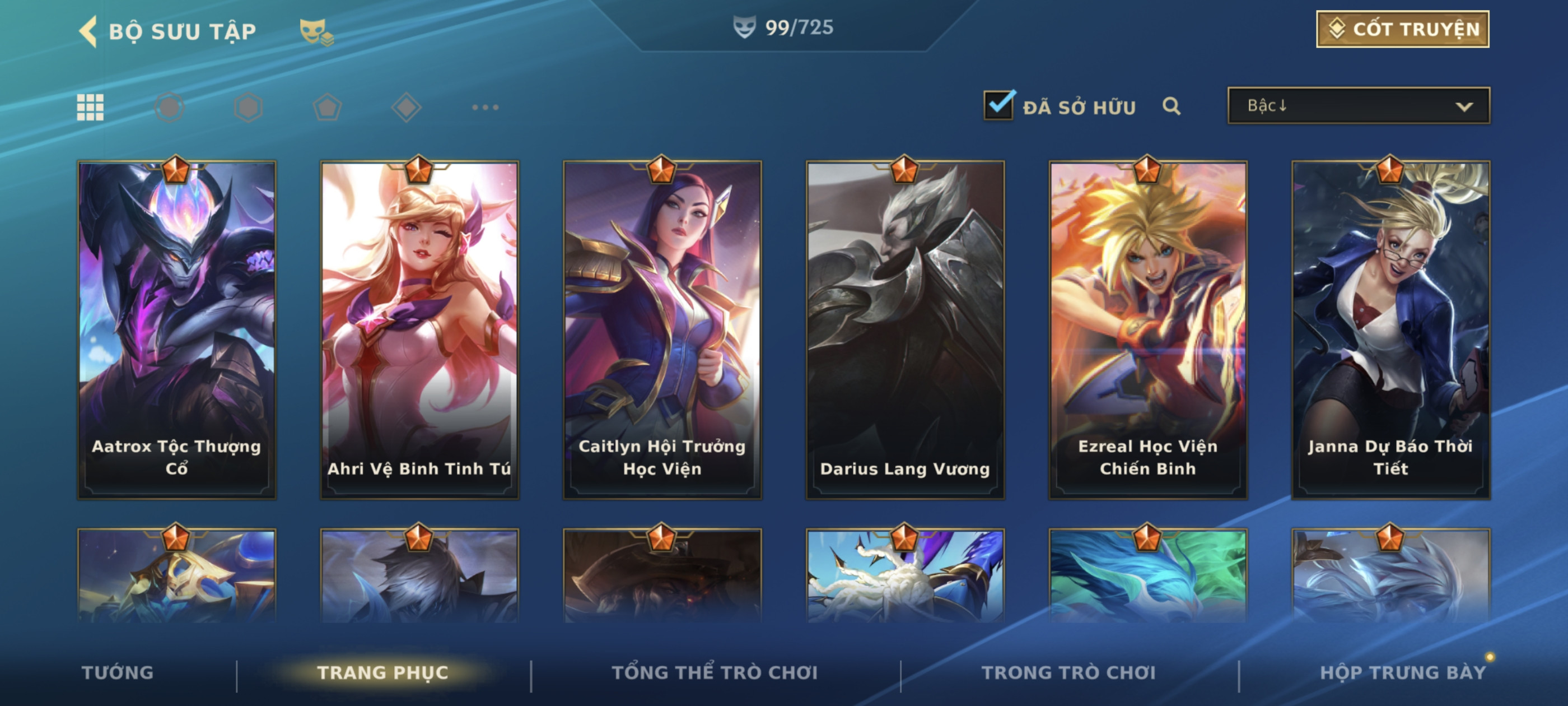Expand sort options with the chevron arrow

point(1464,106)
